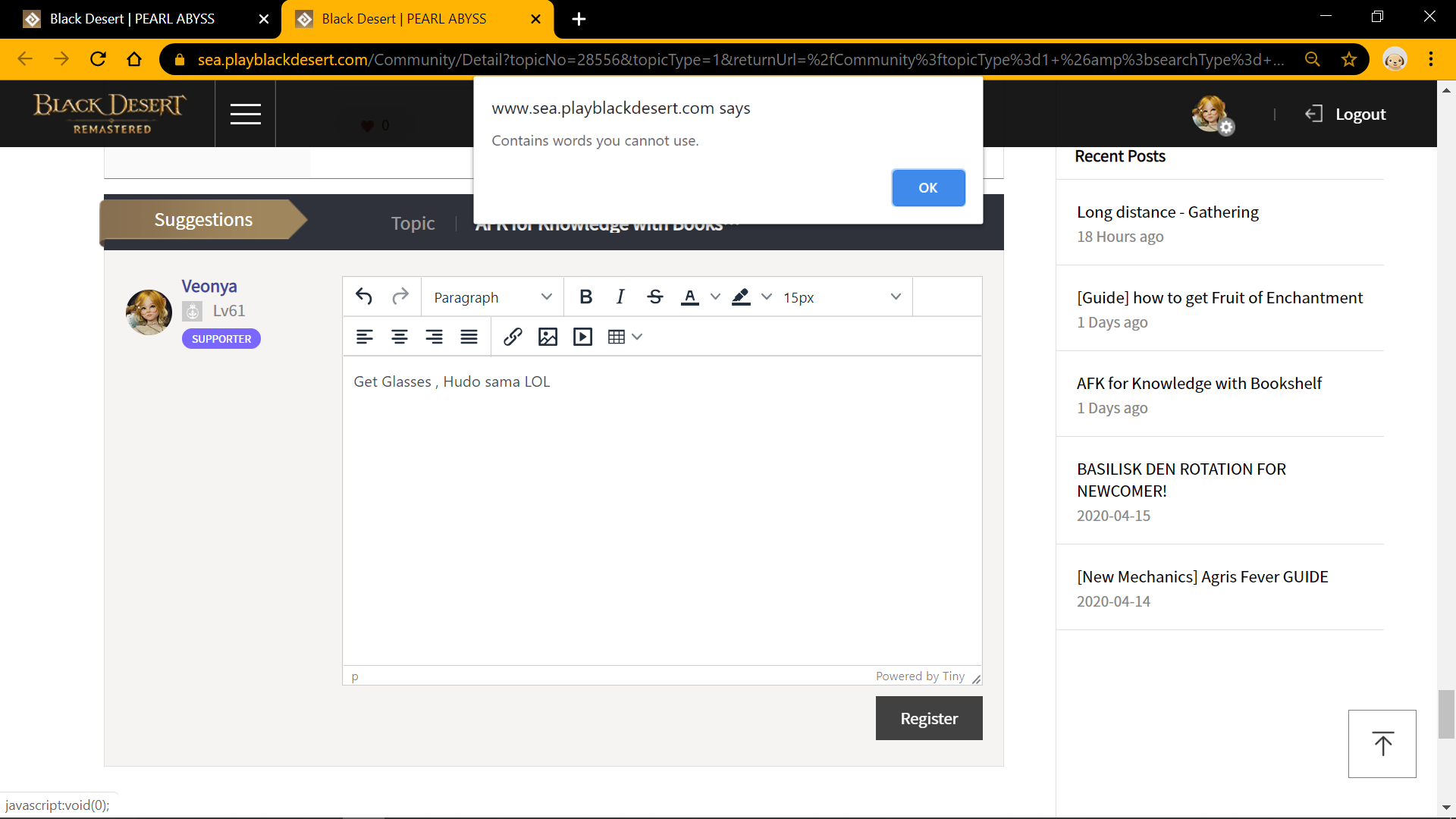Toggle bold formatting
1456x819 pixels.
coord(585,297)
